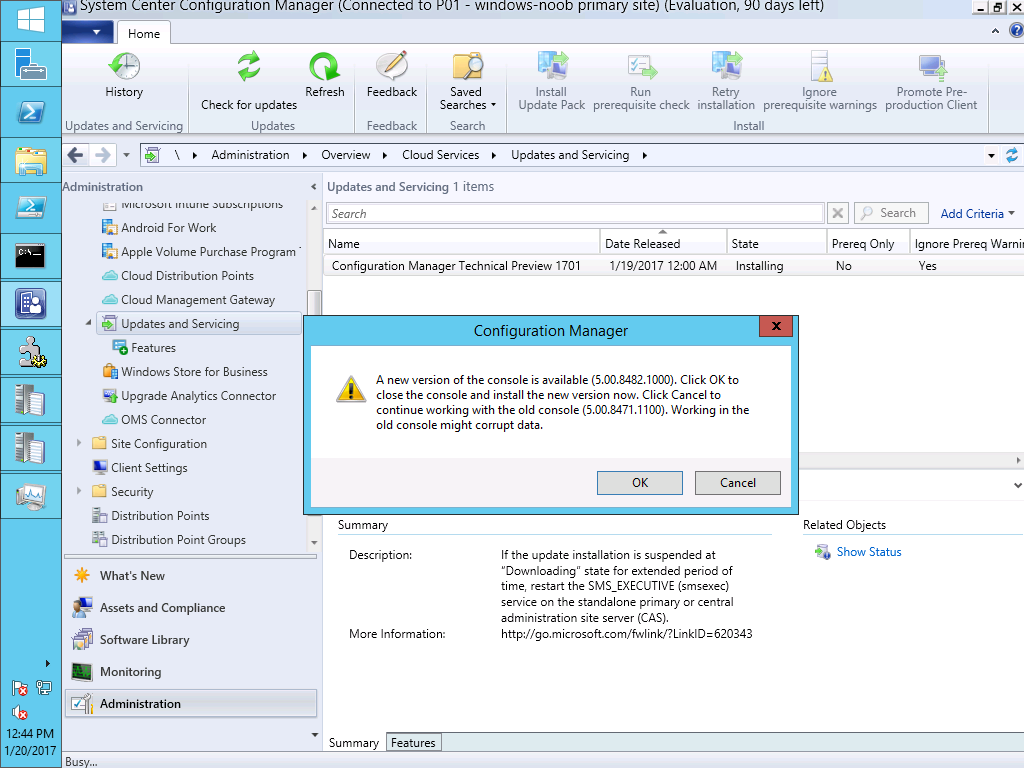Open File Explorer from the taskbar
The width and height of the screenshot is (1024, 768).
[x=31, y=161]
